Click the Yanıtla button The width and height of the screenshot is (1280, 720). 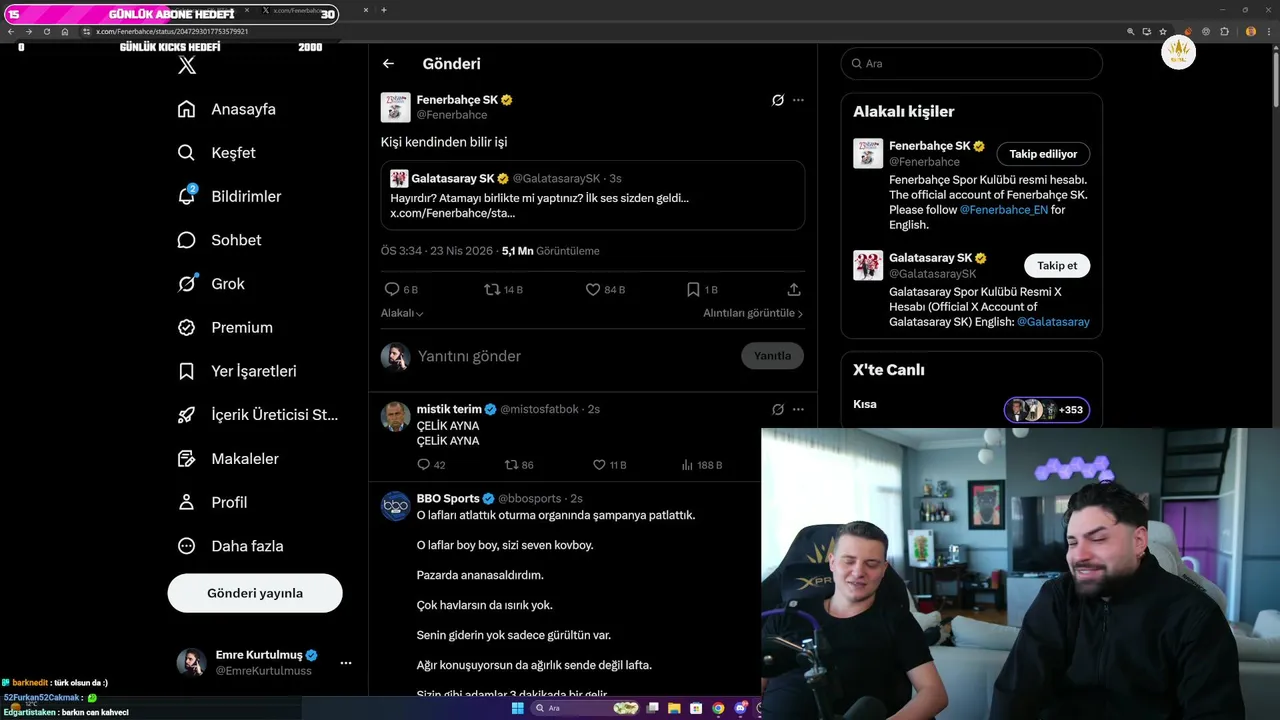pyautogui.click(x=772, y=356)
